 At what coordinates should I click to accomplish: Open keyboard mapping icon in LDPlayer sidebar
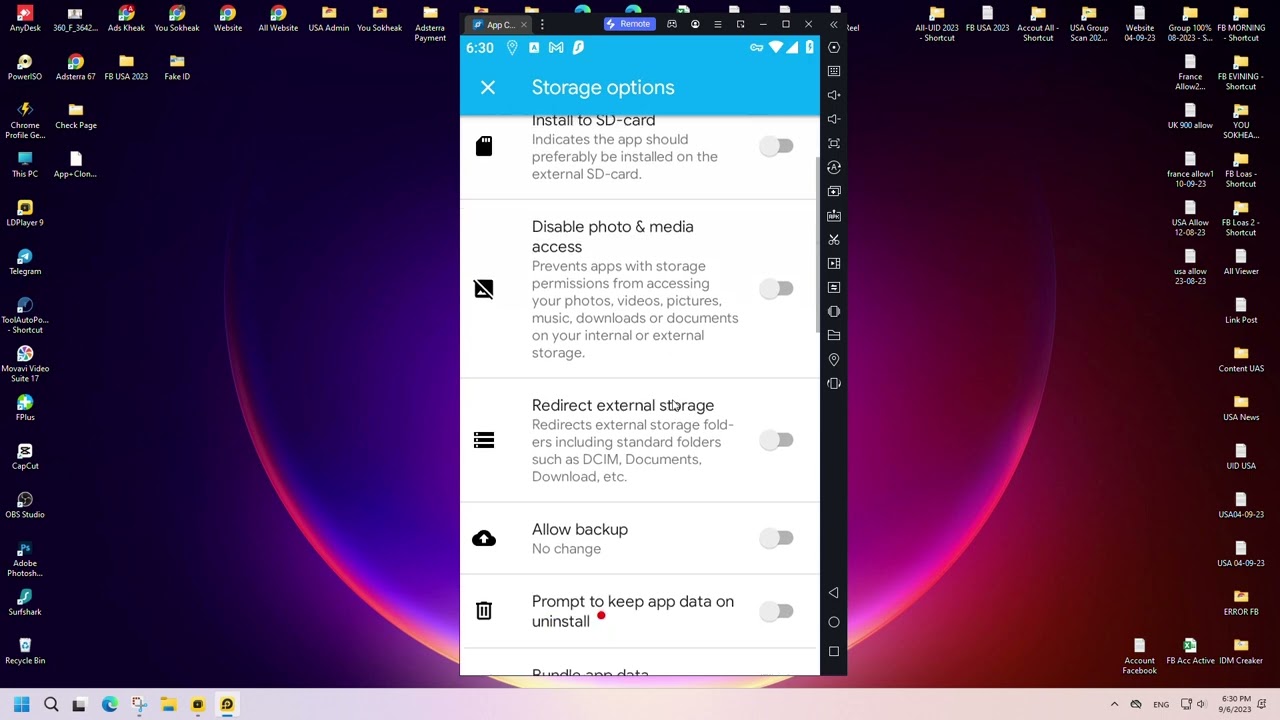pyautogui.click(x=834, y=71)
